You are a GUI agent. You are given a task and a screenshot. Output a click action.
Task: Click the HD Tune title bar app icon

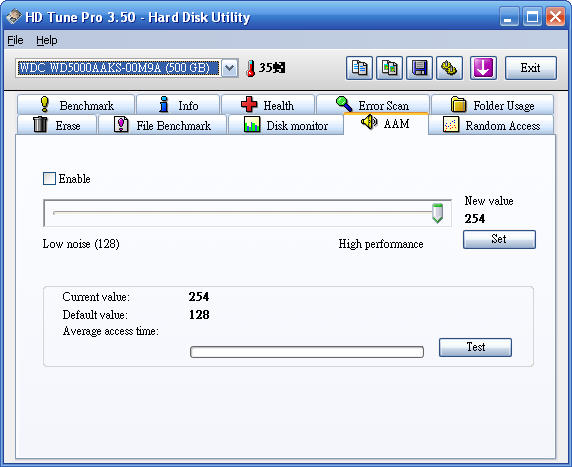(x=14, y=17)
